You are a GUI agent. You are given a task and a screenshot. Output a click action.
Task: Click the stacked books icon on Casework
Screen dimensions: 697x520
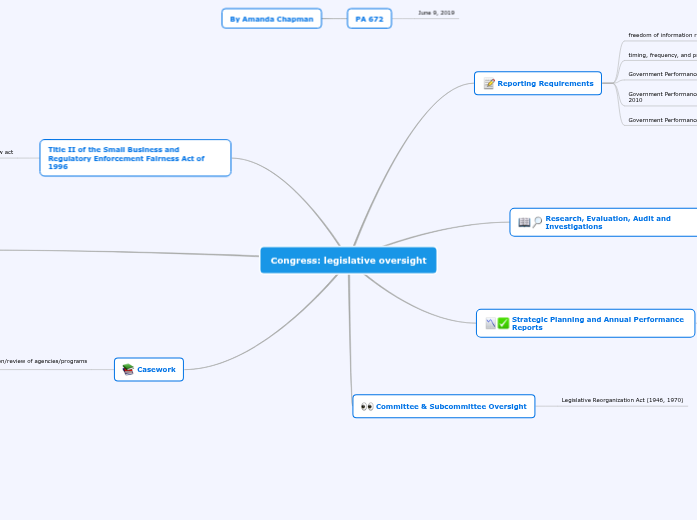coord(128,370)
